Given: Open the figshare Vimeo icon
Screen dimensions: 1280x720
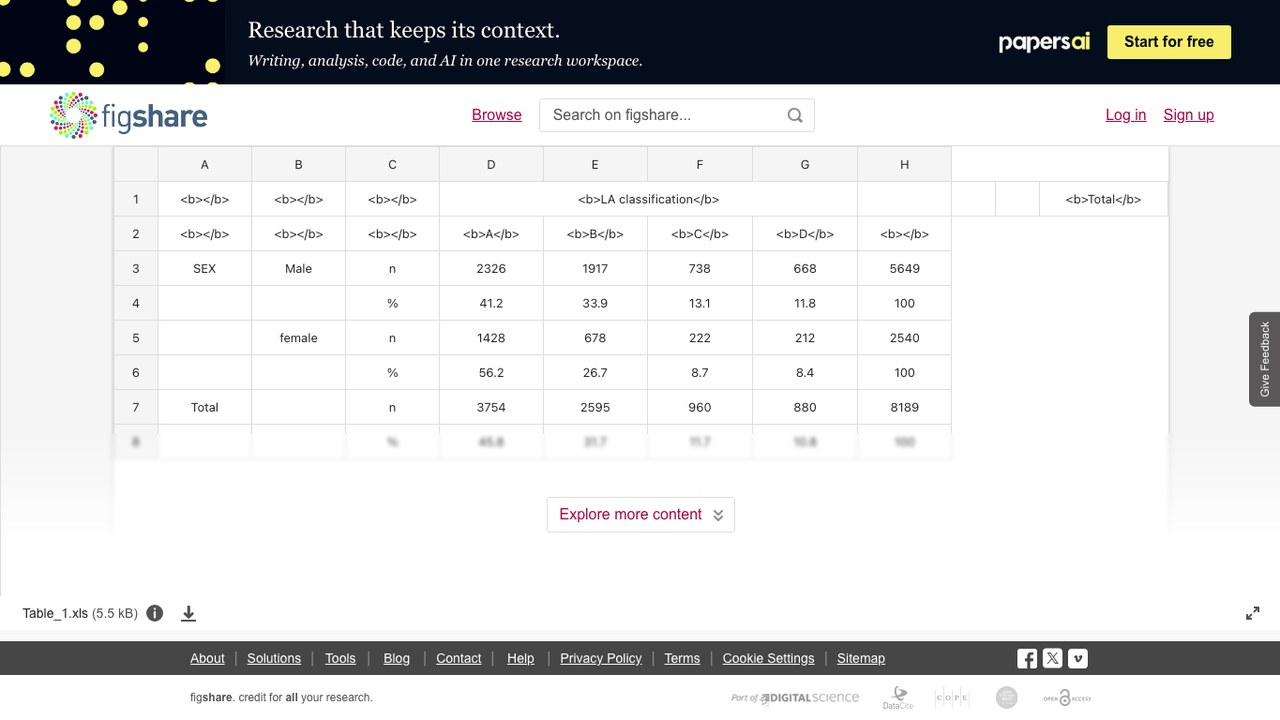Looking at the screenshot, I should point(1077,658).
